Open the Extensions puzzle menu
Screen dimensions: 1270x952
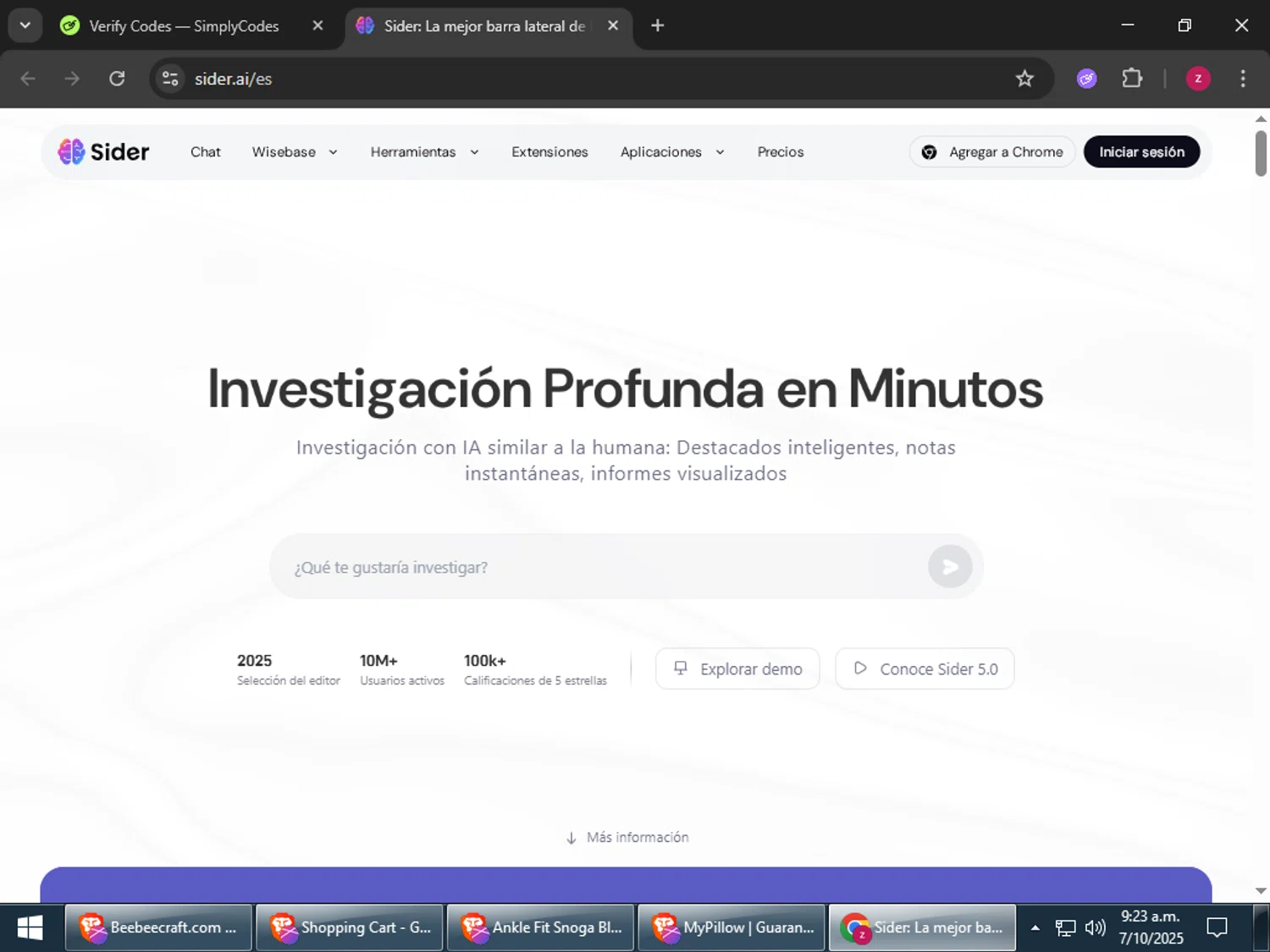(1132, 79)
